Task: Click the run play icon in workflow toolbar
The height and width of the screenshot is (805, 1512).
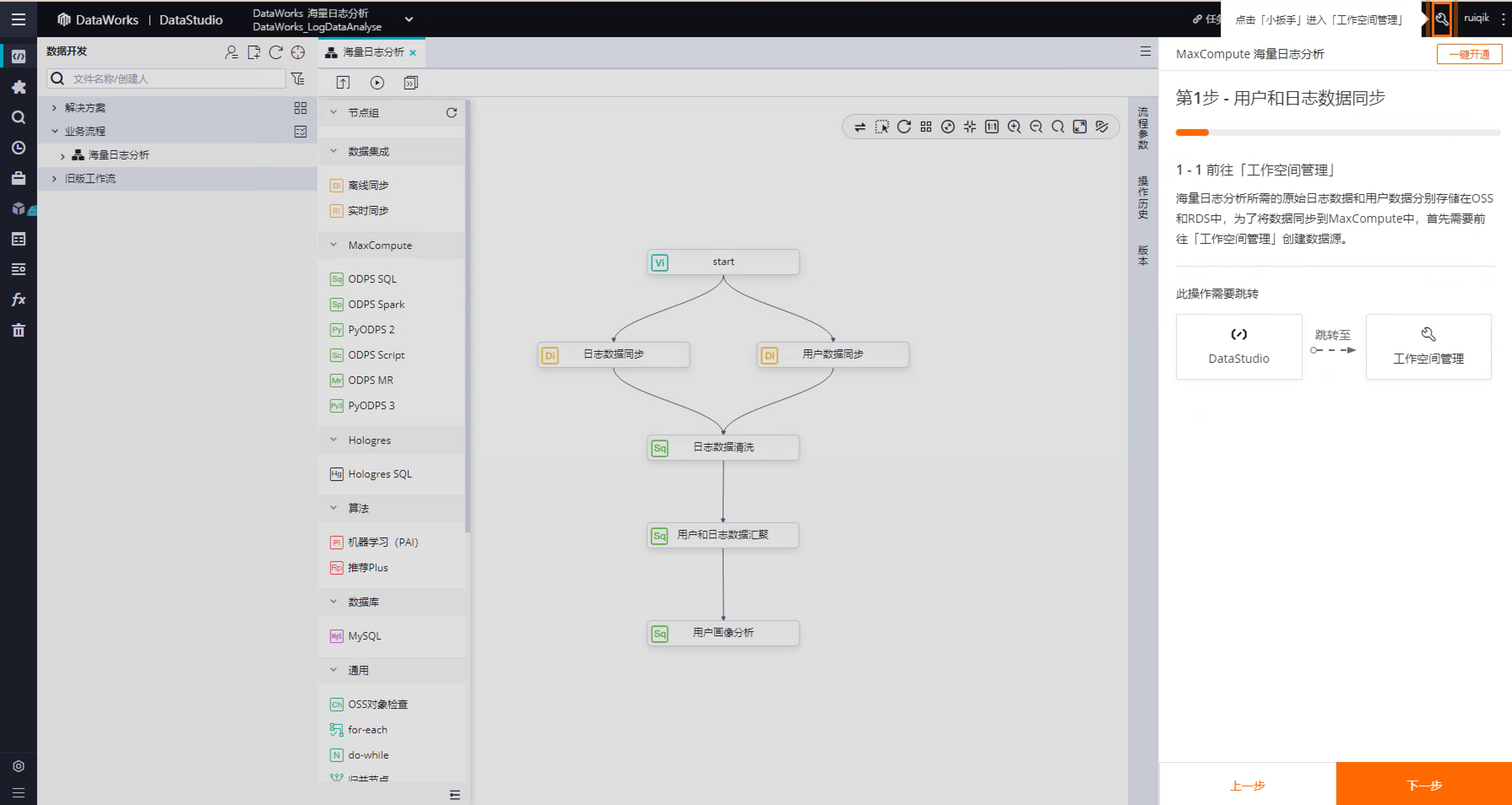Action: pos(377,83)
